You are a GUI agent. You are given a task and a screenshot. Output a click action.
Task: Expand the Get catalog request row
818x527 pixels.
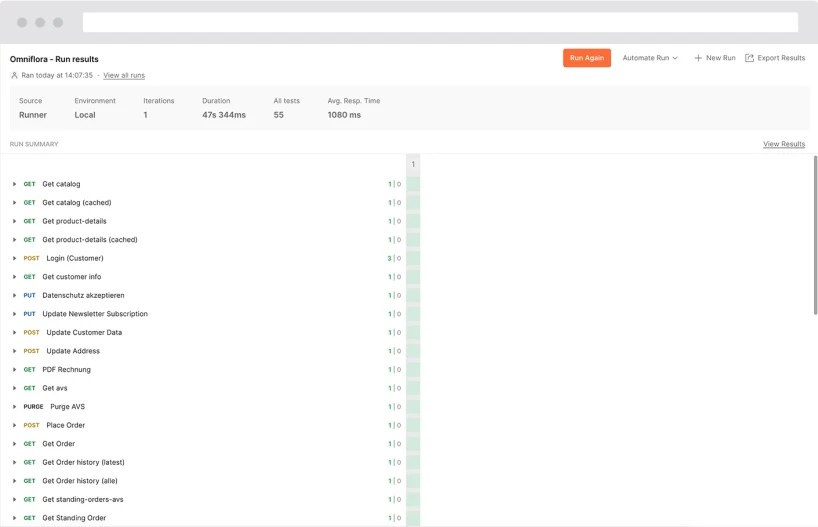(14, 184)
